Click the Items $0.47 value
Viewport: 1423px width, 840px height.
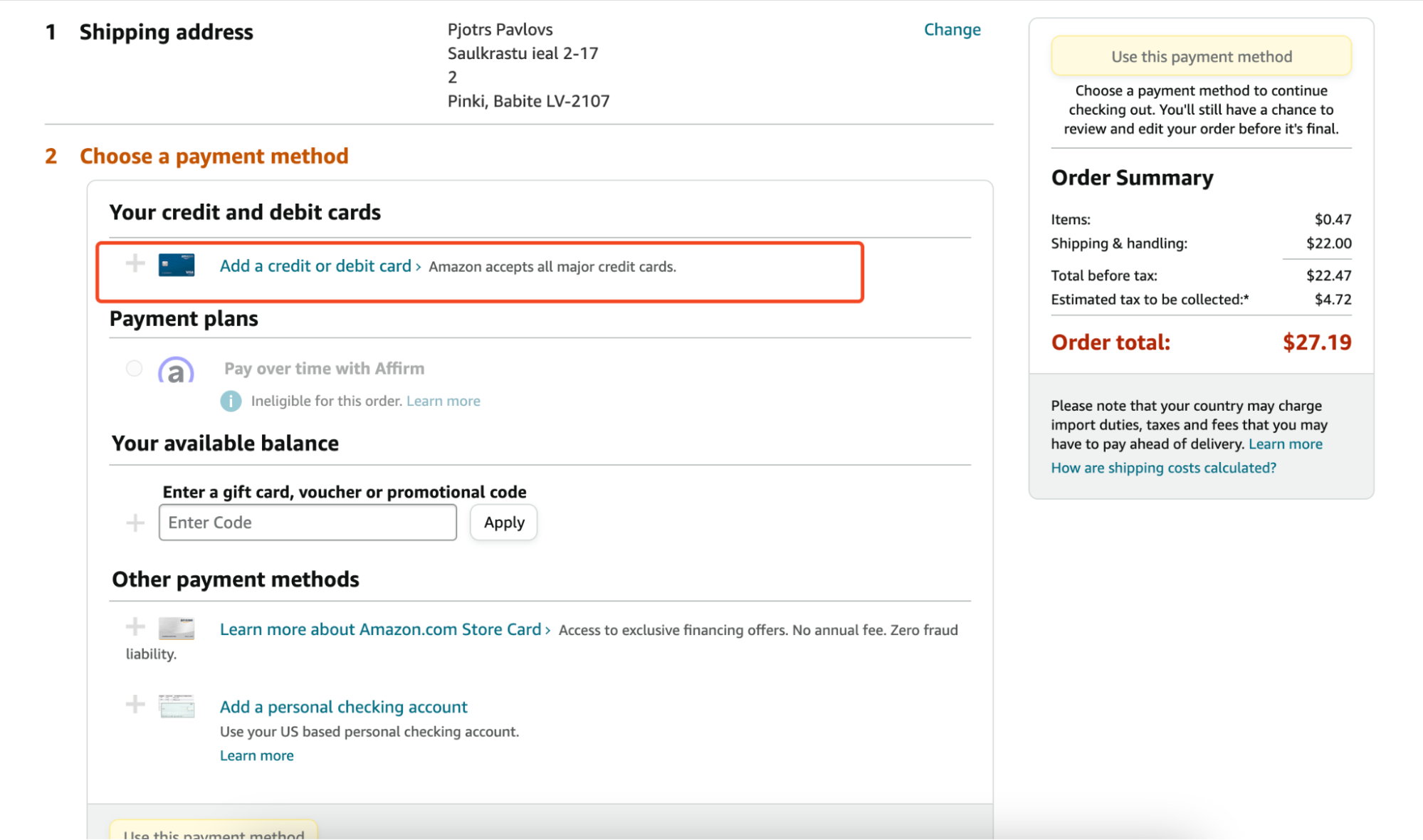[1333, 219]
